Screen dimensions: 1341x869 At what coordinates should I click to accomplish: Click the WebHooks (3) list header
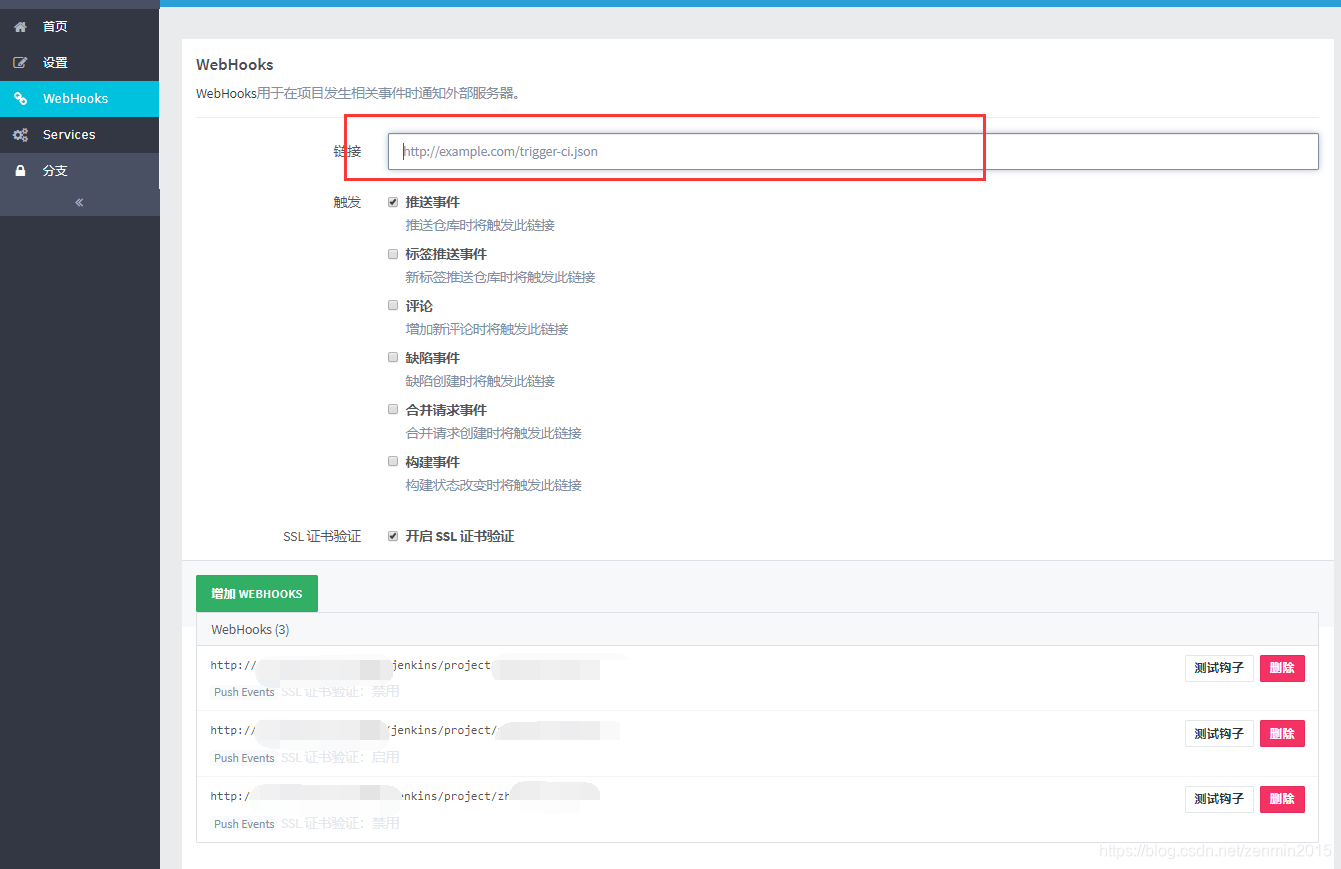coord(757,629)
